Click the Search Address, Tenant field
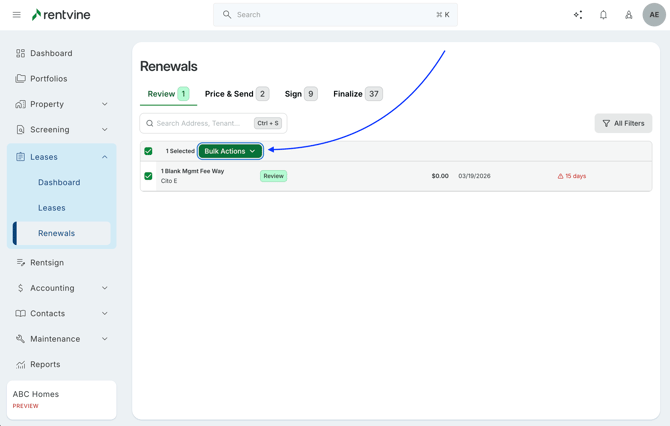This screenshot has width=670, height=426. [200, 123]
